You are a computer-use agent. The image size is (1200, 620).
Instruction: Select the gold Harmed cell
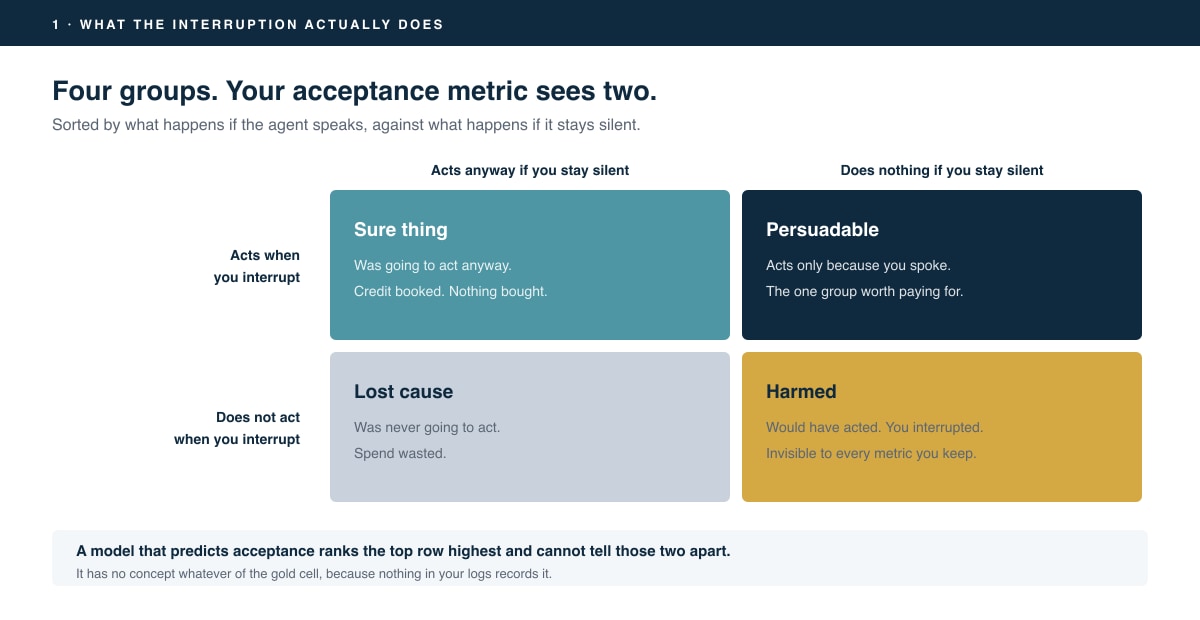[x=942, y=427]
